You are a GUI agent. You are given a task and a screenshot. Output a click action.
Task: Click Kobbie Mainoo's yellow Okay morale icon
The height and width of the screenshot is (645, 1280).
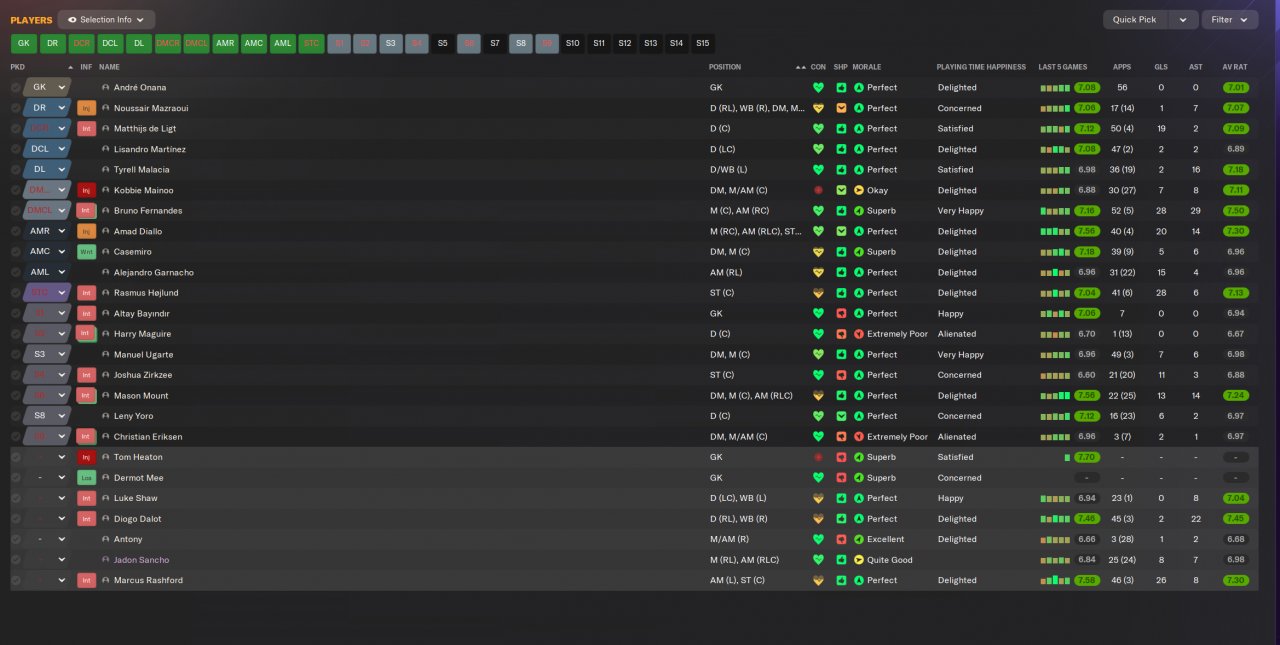pos(859,190)
